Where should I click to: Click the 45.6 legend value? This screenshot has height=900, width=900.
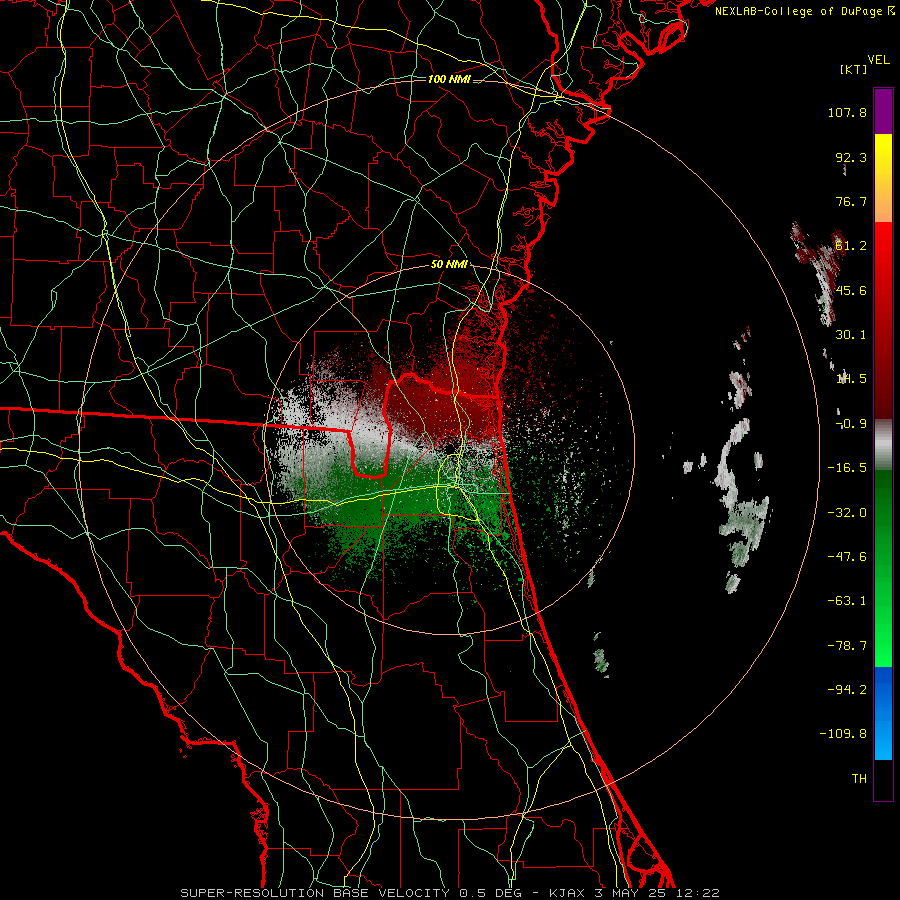pyautogui.click(x=851, y=290)
